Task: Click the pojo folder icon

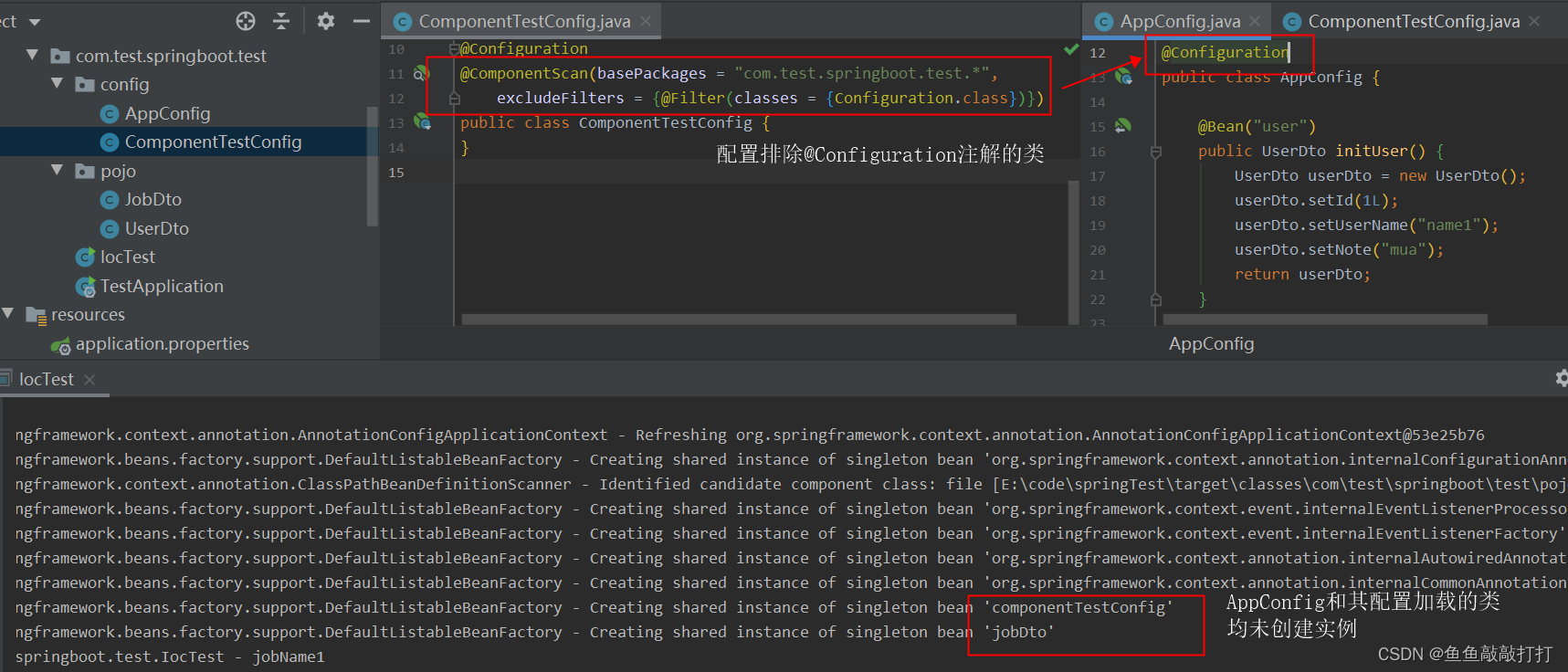Action: (85, 171)
